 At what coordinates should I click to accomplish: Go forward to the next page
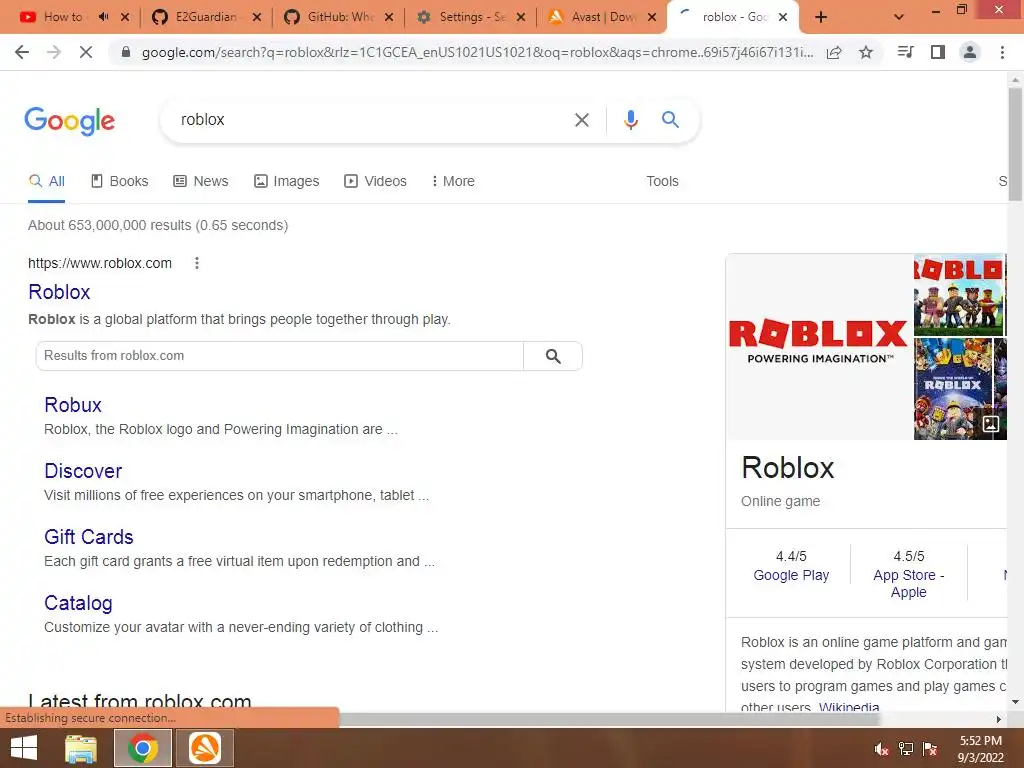click(x=54, y=52)
